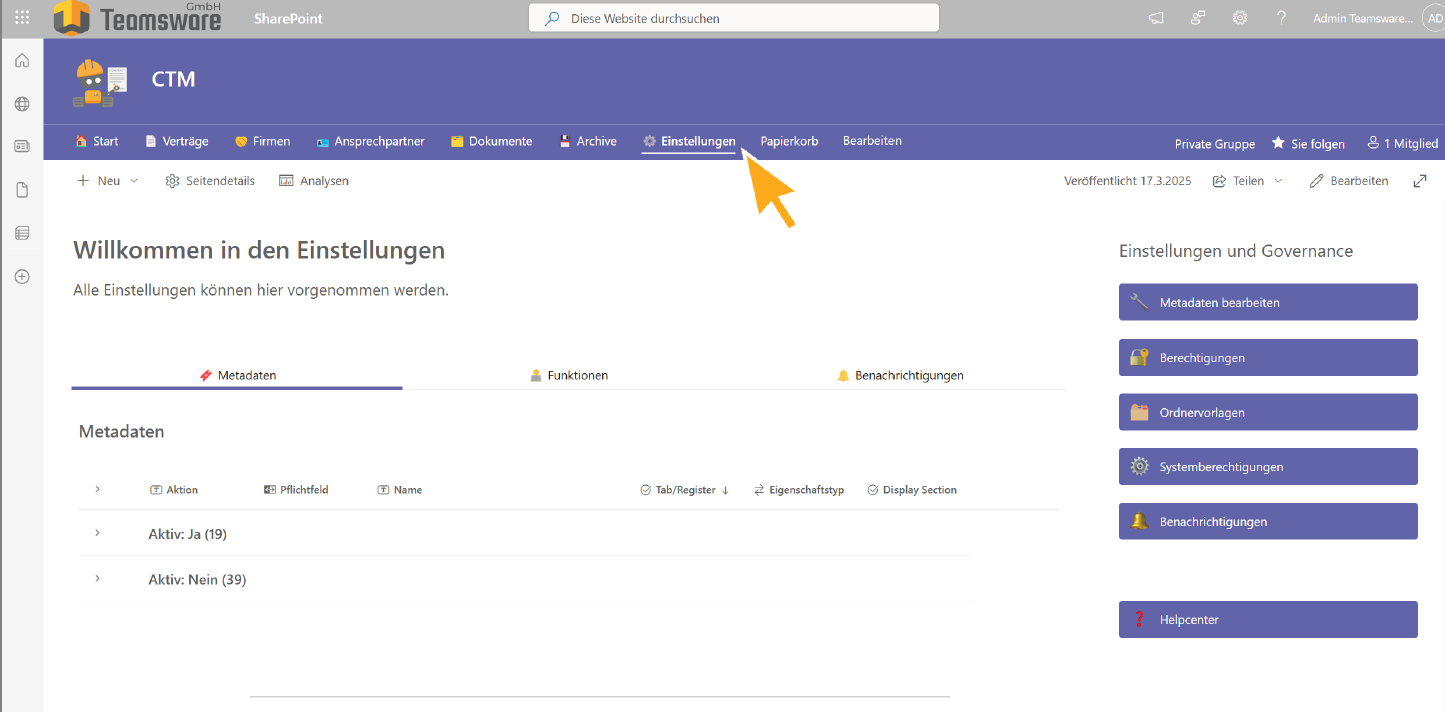This screenshot has height=712, width=1445.
Task: Click the create plus icon in sidebar
Action: 22,277
